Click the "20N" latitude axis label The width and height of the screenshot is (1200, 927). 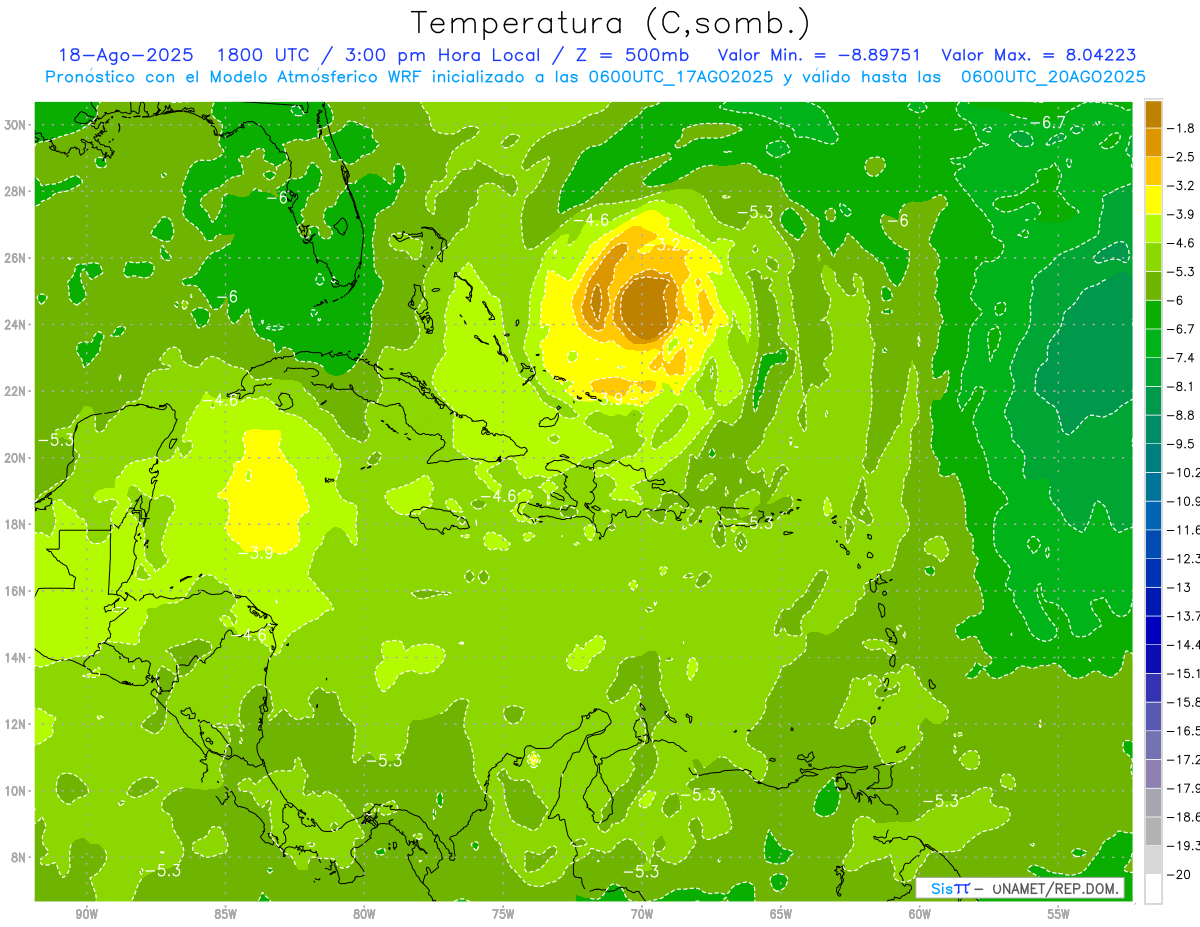tap(15, 458)
